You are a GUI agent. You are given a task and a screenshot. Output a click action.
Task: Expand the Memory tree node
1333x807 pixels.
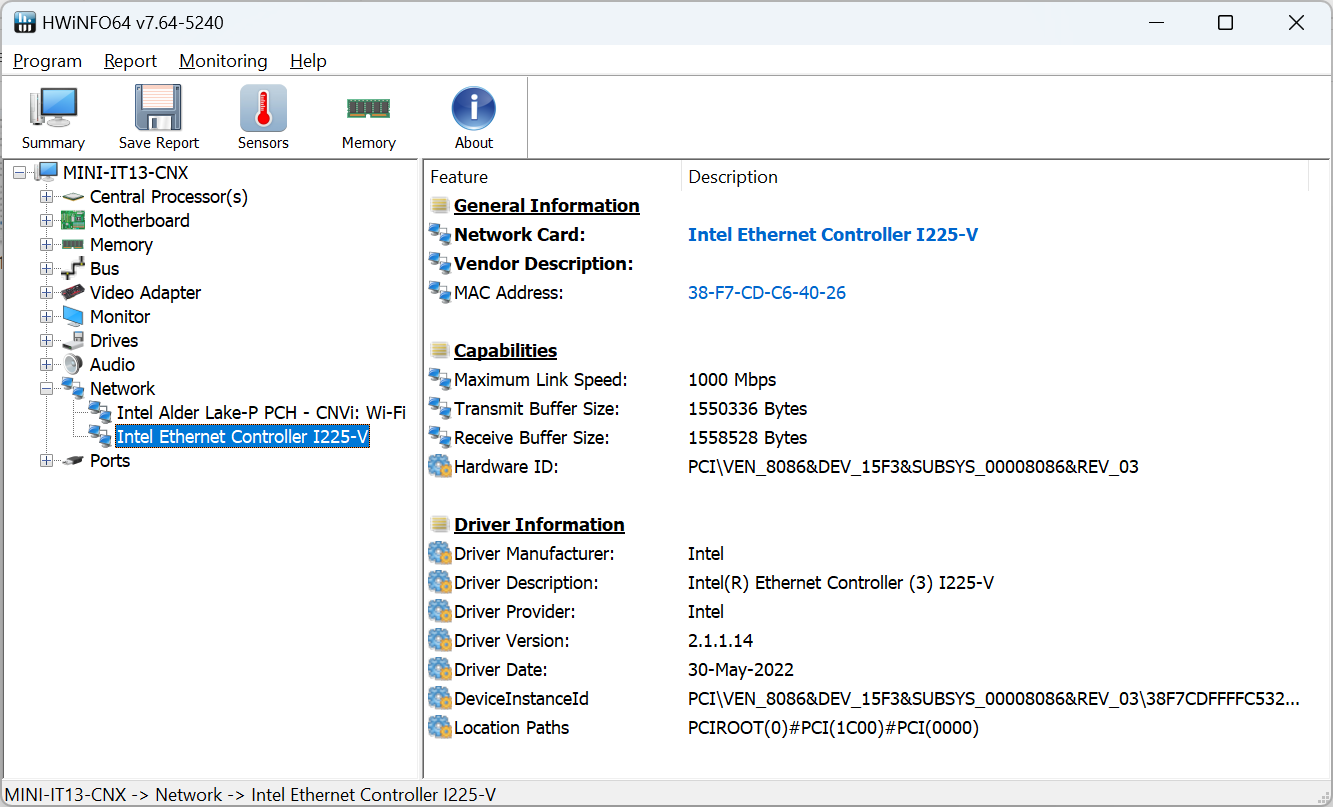click(x=46, y=244)
